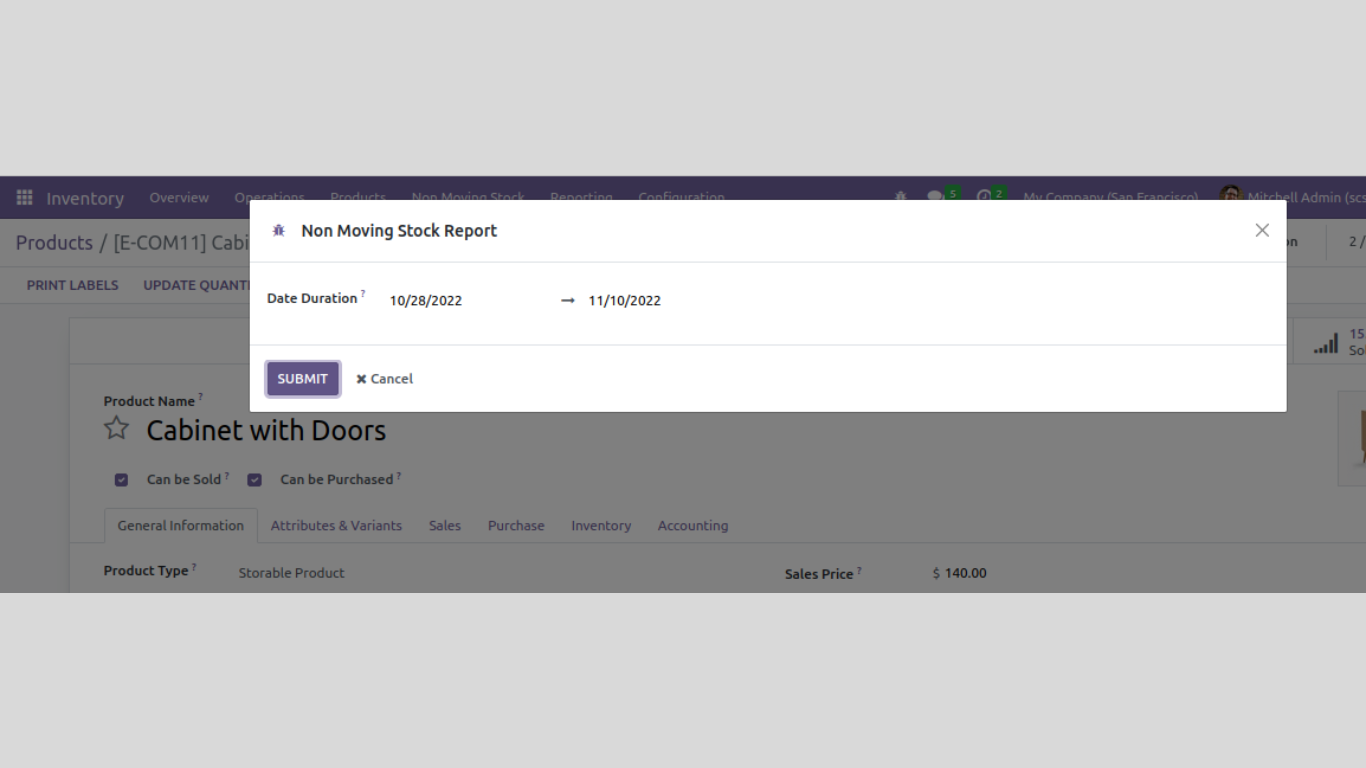Image resolution: width=1366 pixels, height=768 pixels.
Task: Toggle the Can be Sold checkbox
Action: click(121, 480)
